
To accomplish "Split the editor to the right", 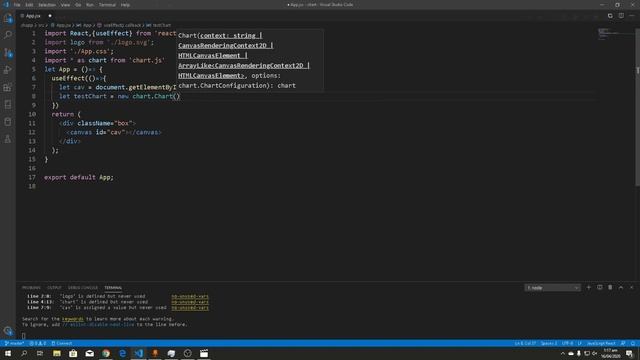I will [621, 16].
